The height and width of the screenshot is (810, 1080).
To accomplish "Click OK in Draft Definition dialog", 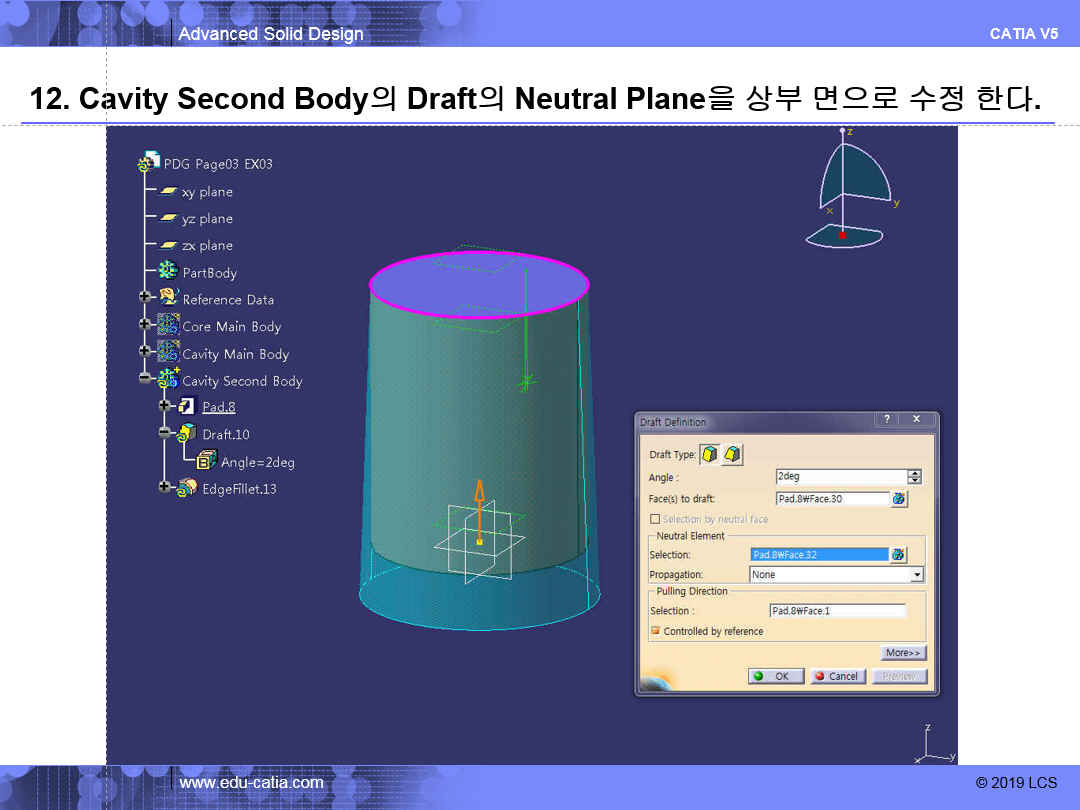I will 775,676.
